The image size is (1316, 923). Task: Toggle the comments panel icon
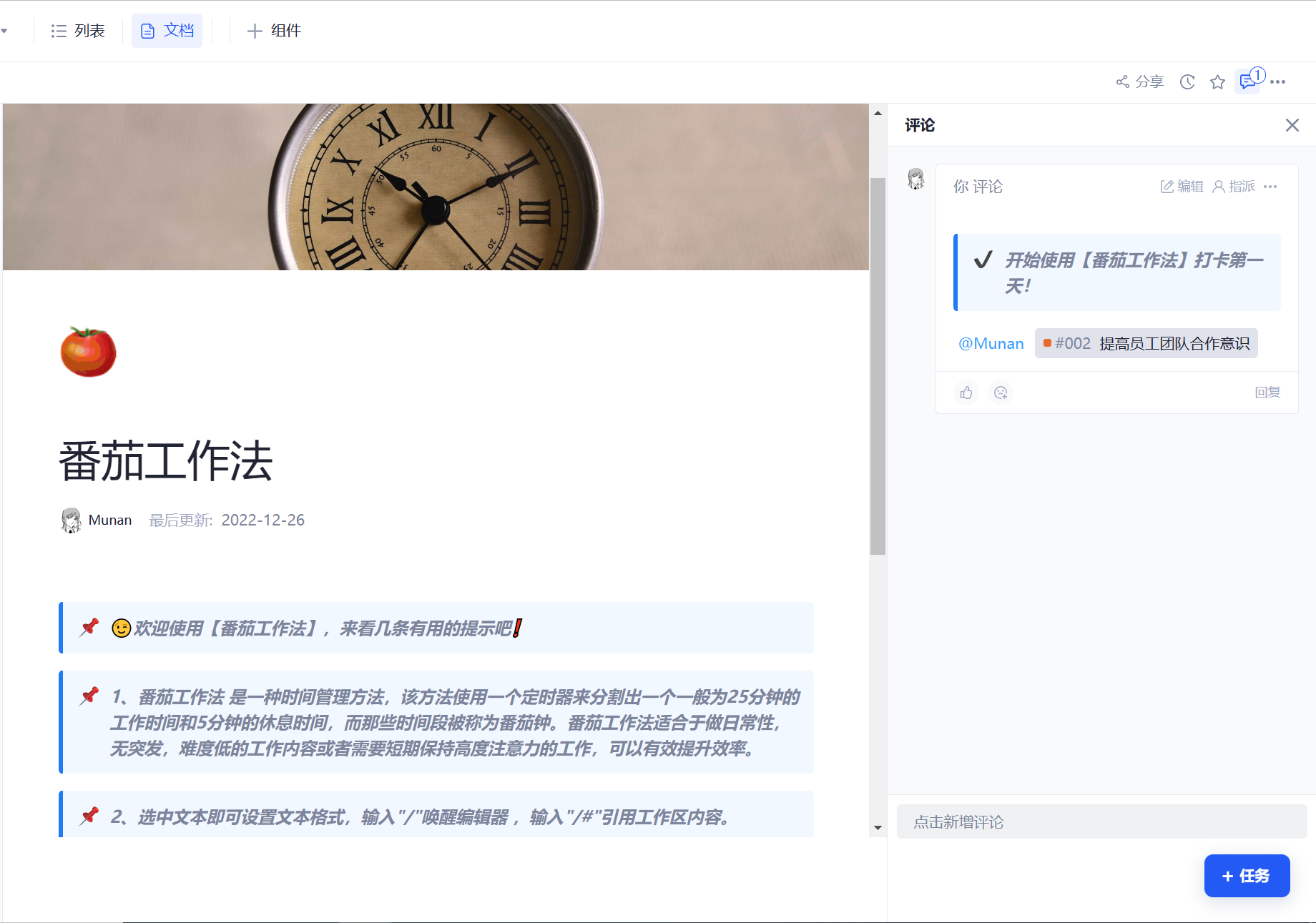coord(1248,82)
